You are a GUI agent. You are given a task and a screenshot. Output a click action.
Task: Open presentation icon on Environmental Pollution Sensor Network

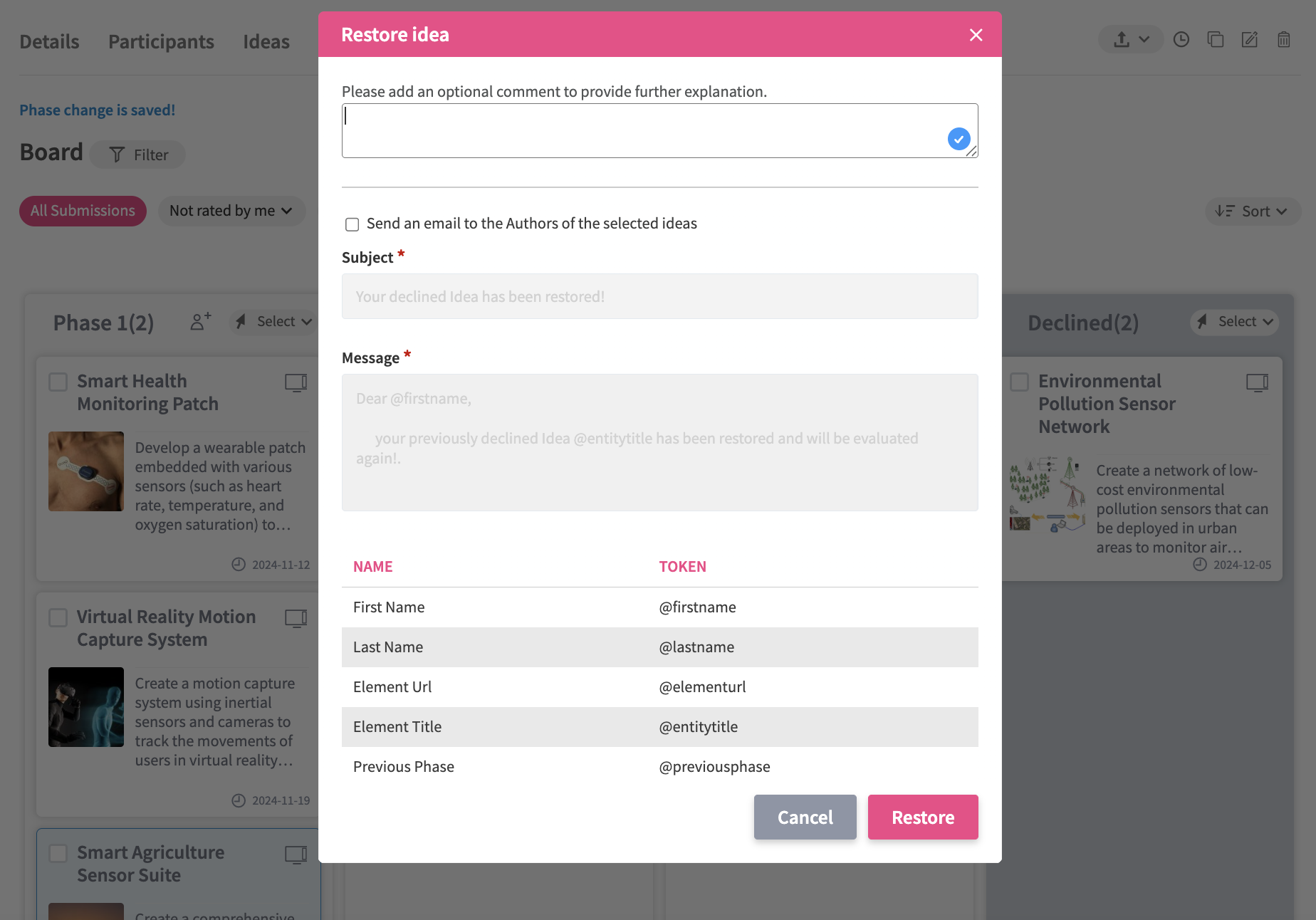(x=1257, y=382)
